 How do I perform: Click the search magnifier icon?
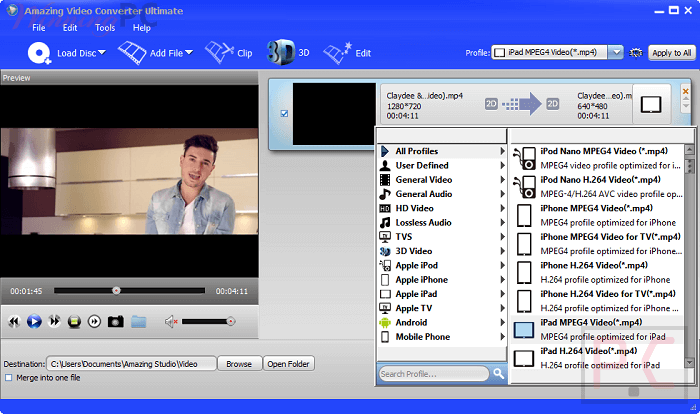point(499,374)
